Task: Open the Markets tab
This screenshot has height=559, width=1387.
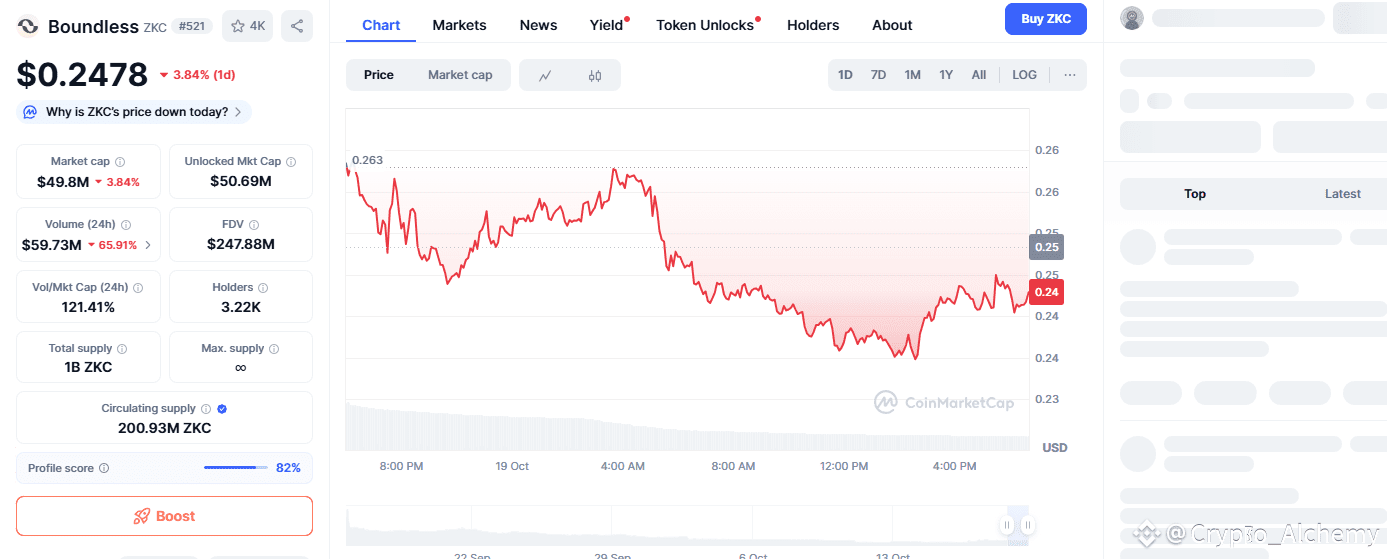Action: coord(459,25)
